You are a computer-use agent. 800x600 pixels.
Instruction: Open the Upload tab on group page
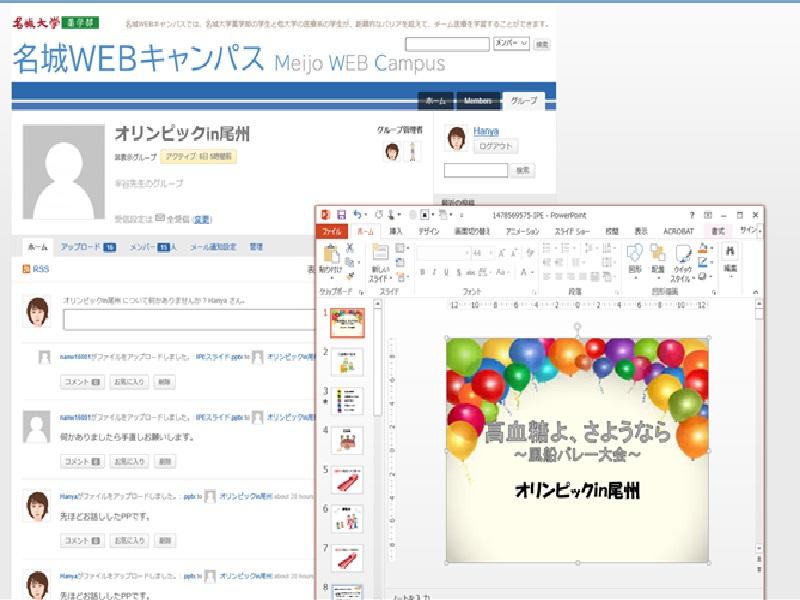point(88,247)
